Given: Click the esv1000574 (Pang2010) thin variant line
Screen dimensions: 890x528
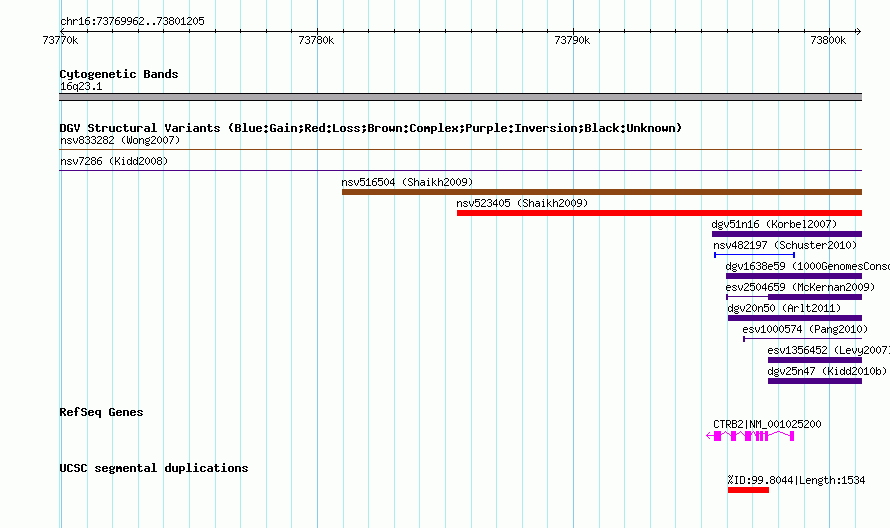Looking at the screenshot, I should pos(803,339).
